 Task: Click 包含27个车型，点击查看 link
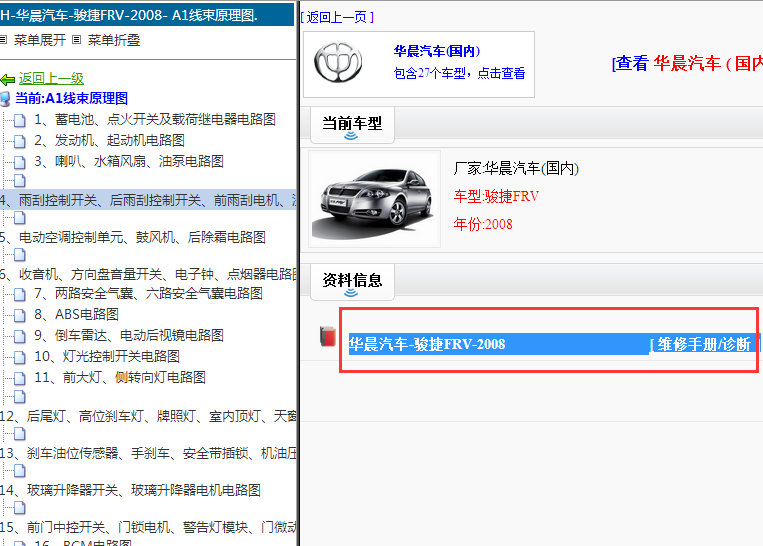(459, 73)
